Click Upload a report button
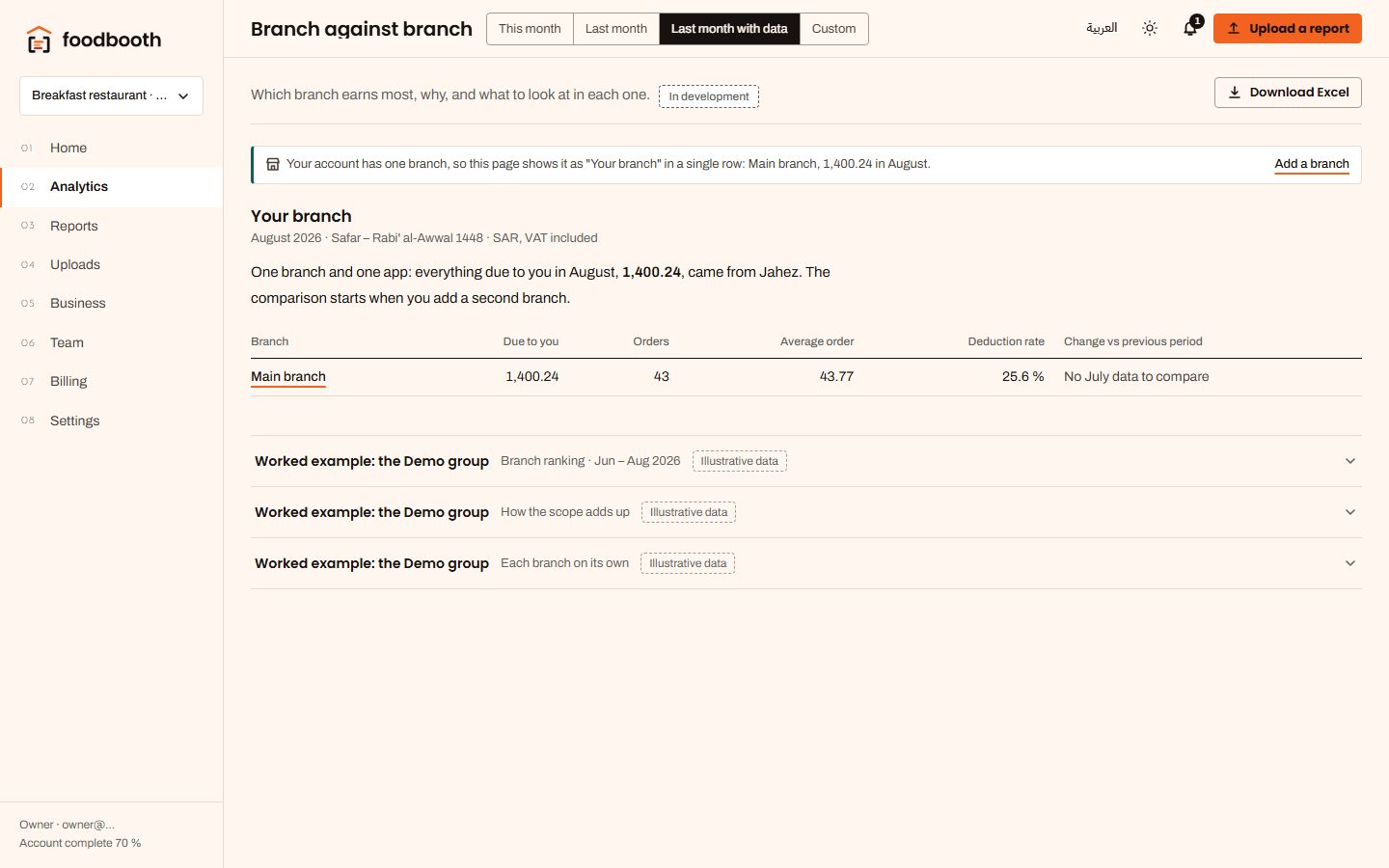 click(1288, 29)
